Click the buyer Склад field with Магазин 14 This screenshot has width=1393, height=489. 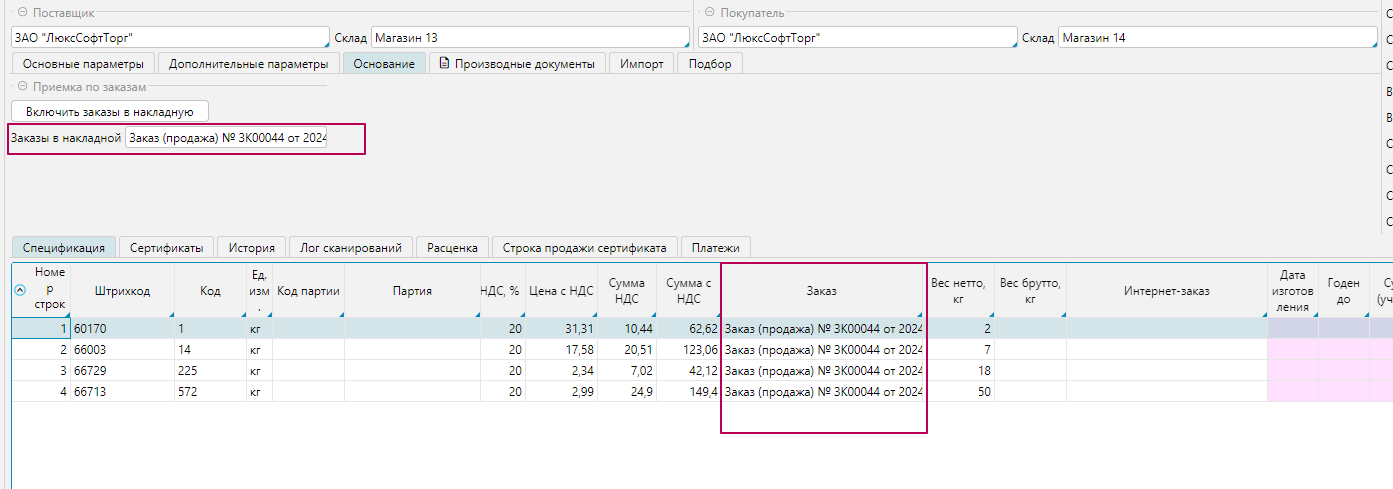pos(1217,38)
